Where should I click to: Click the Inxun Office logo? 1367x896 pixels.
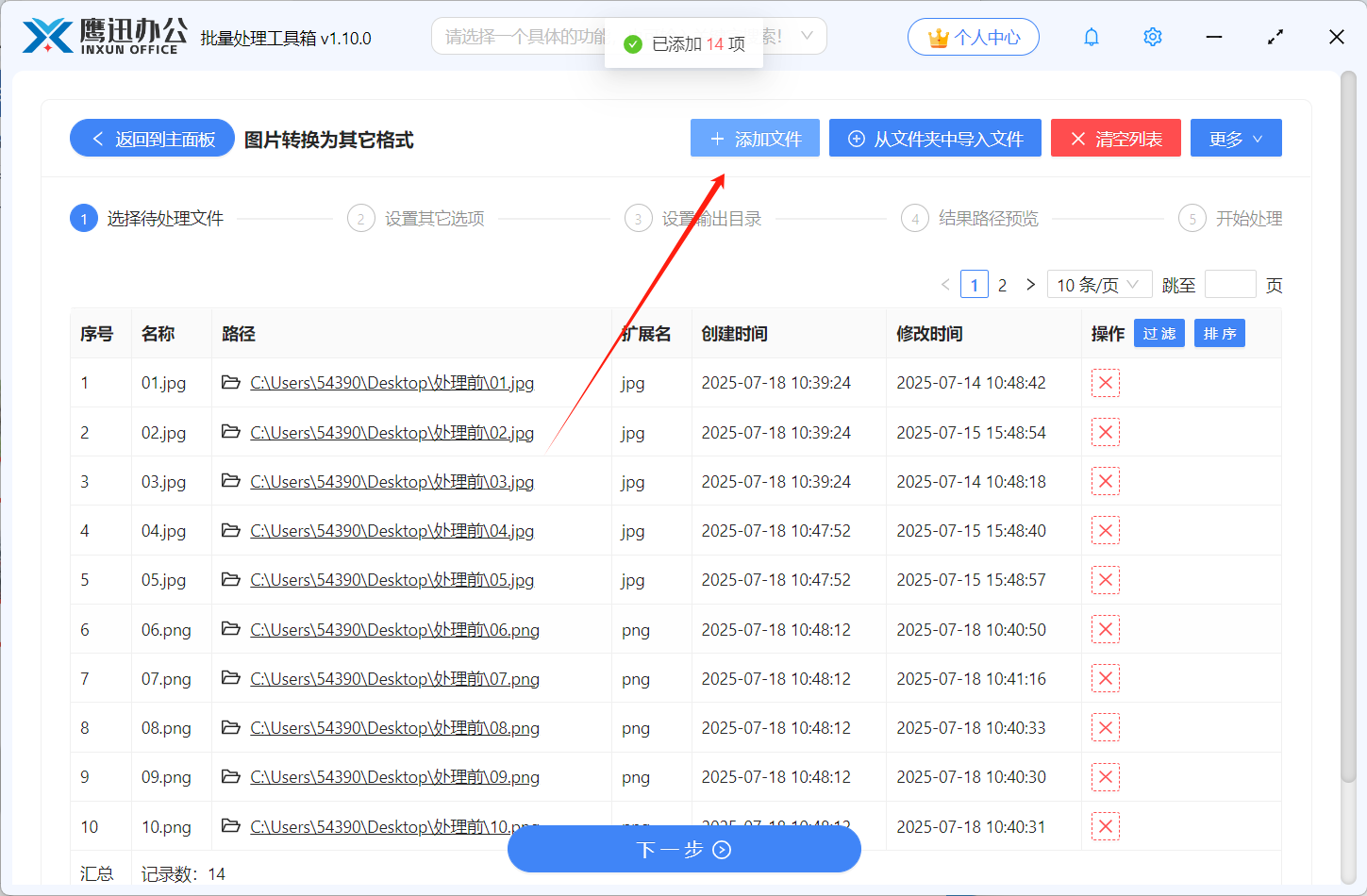pyautogui.click(x=105, y=36)
